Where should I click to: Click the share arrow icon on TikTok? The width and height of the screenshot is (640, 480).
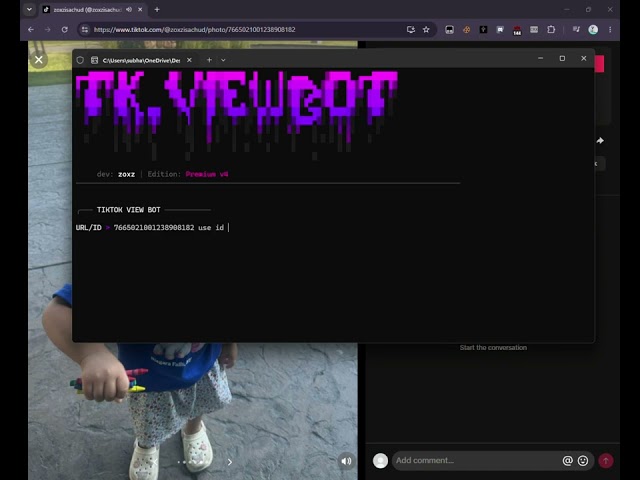click(x=600, y=140)
